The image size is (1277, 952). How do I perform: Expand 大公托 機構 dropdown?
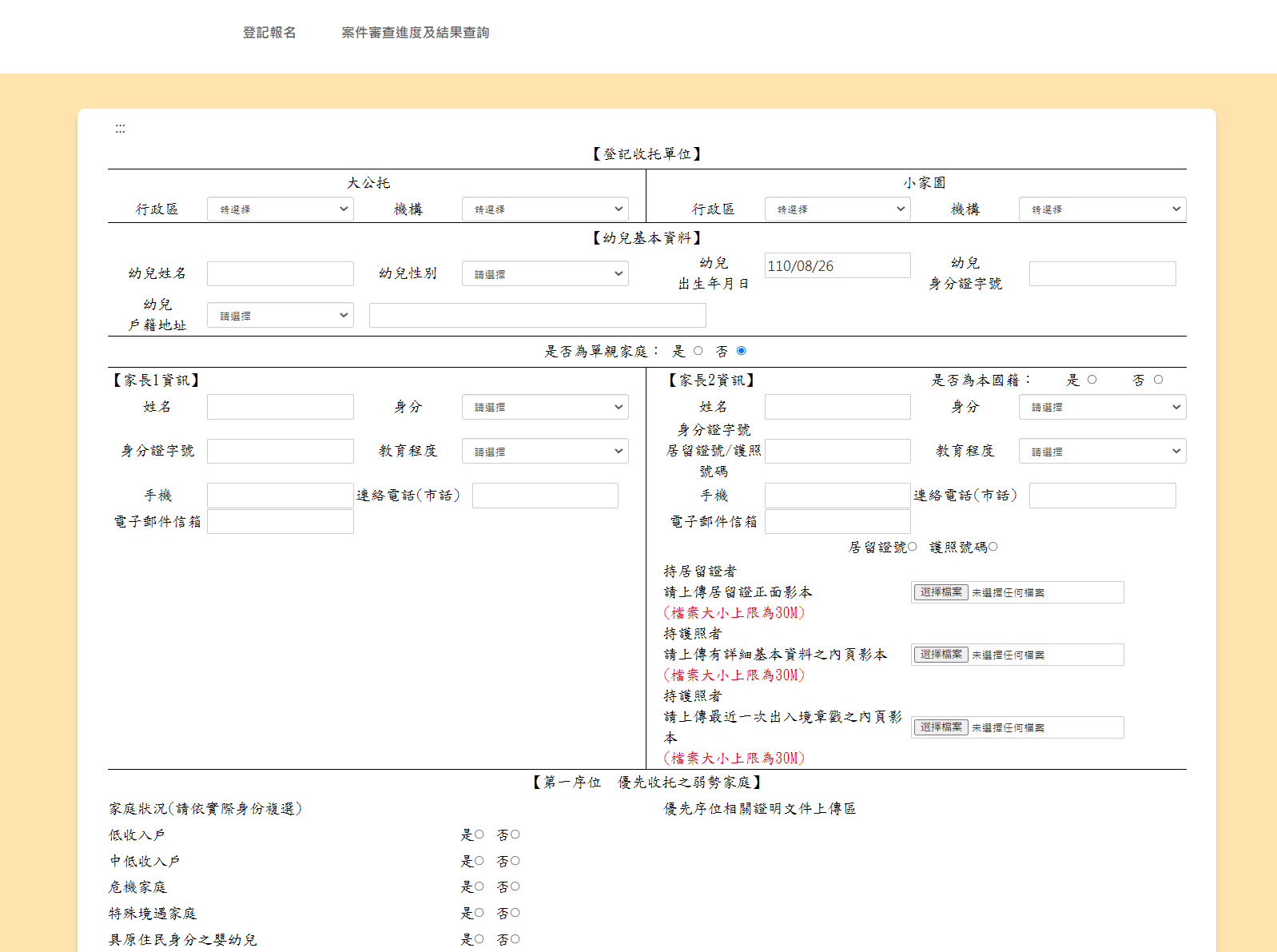click(x=544, y=209)
